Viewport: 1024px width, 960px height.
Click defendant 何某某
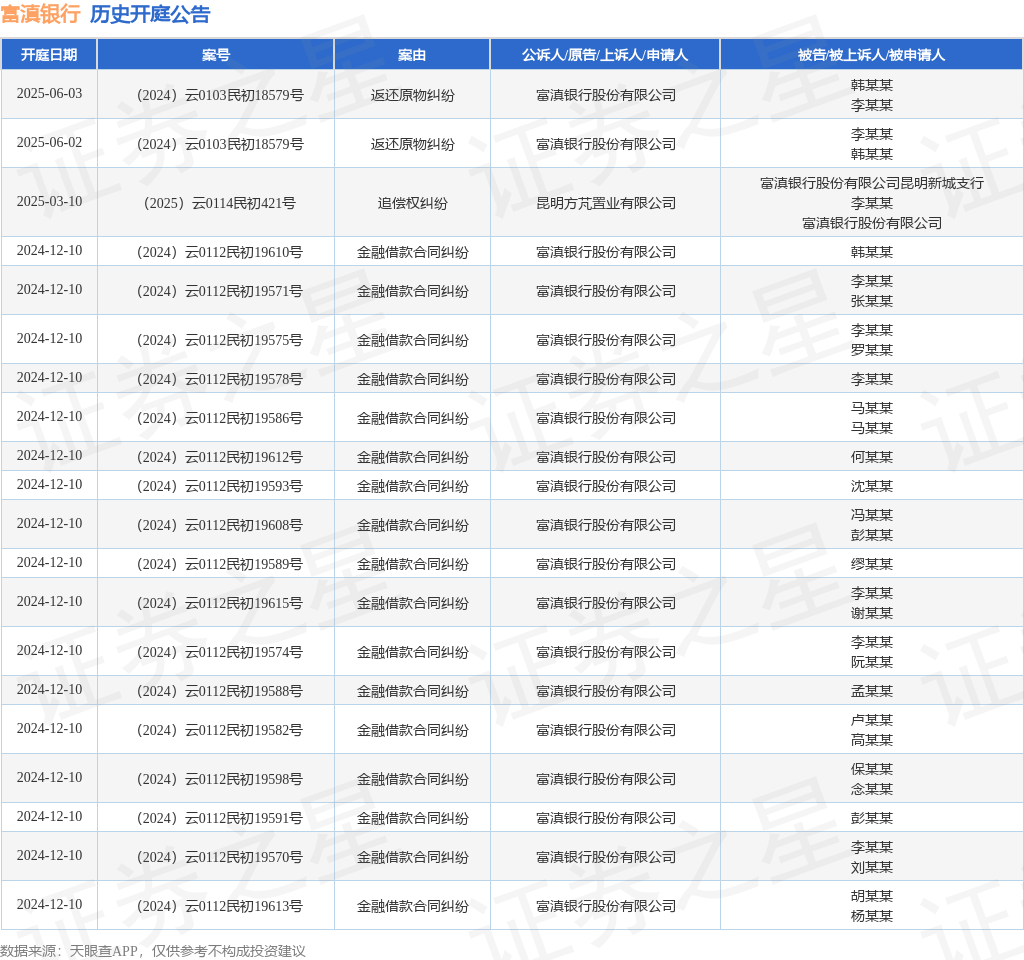pos(872,457)
